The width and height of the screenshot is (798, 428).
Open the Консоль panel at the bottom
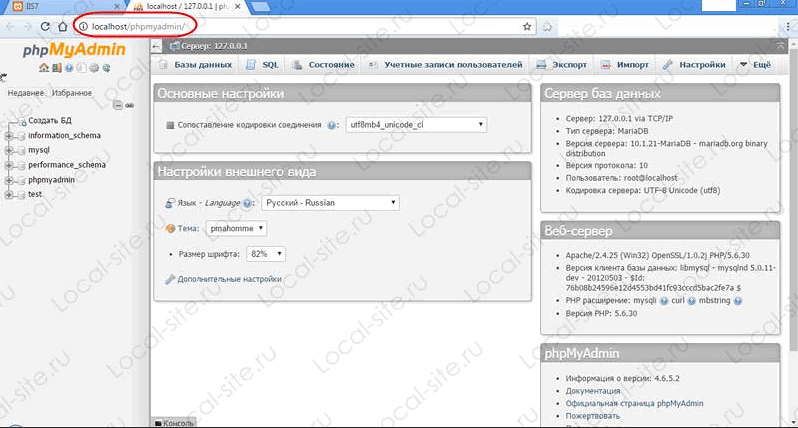tap(174, 423)
